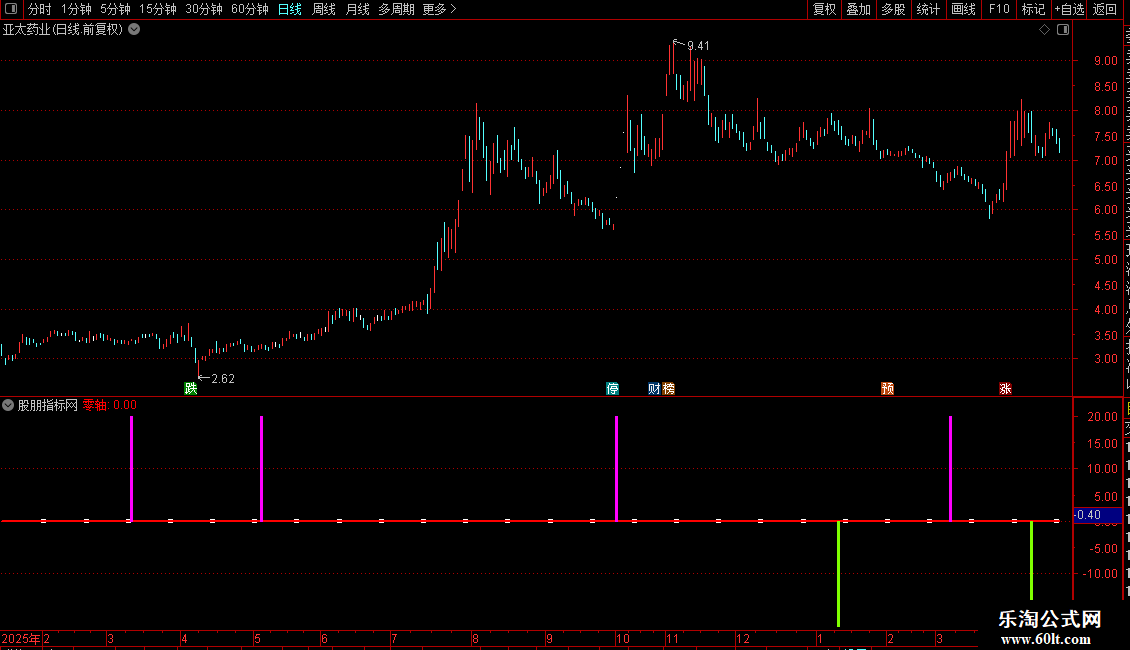Toggle the 叠加 overlay option
Screen dimensions: 1130x650
coord(858,9)
